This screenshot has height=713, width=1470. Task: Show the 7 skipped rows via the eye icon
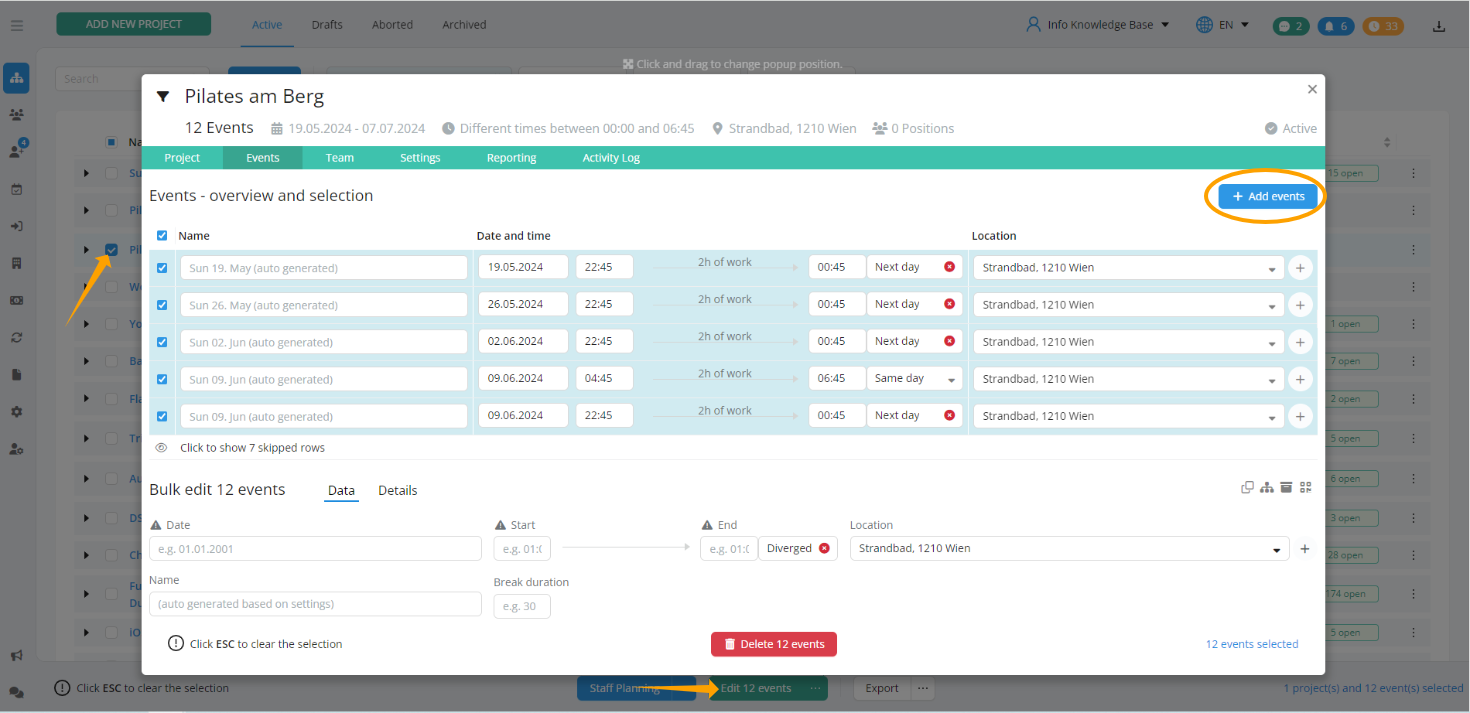161,448
